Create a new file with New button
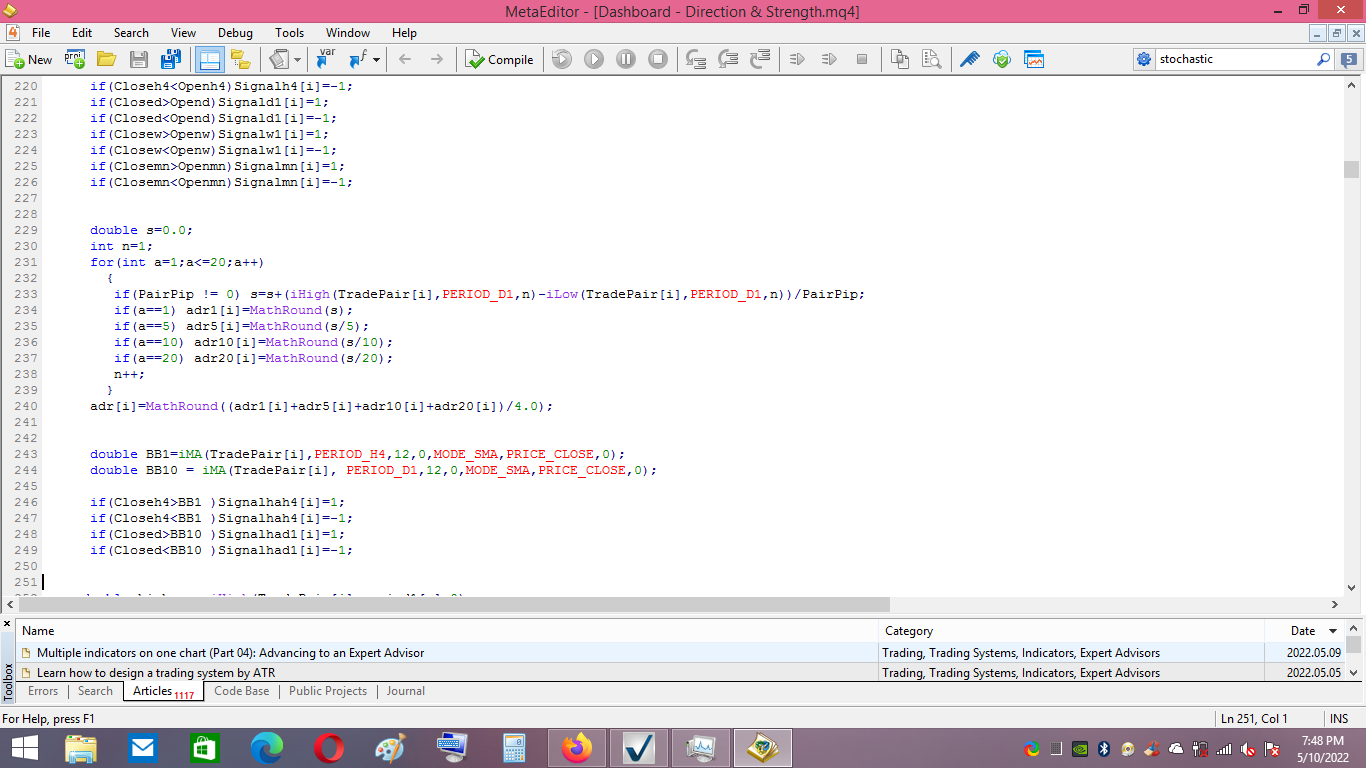Viewport: 1366px width, 768px height. (29, 60)
